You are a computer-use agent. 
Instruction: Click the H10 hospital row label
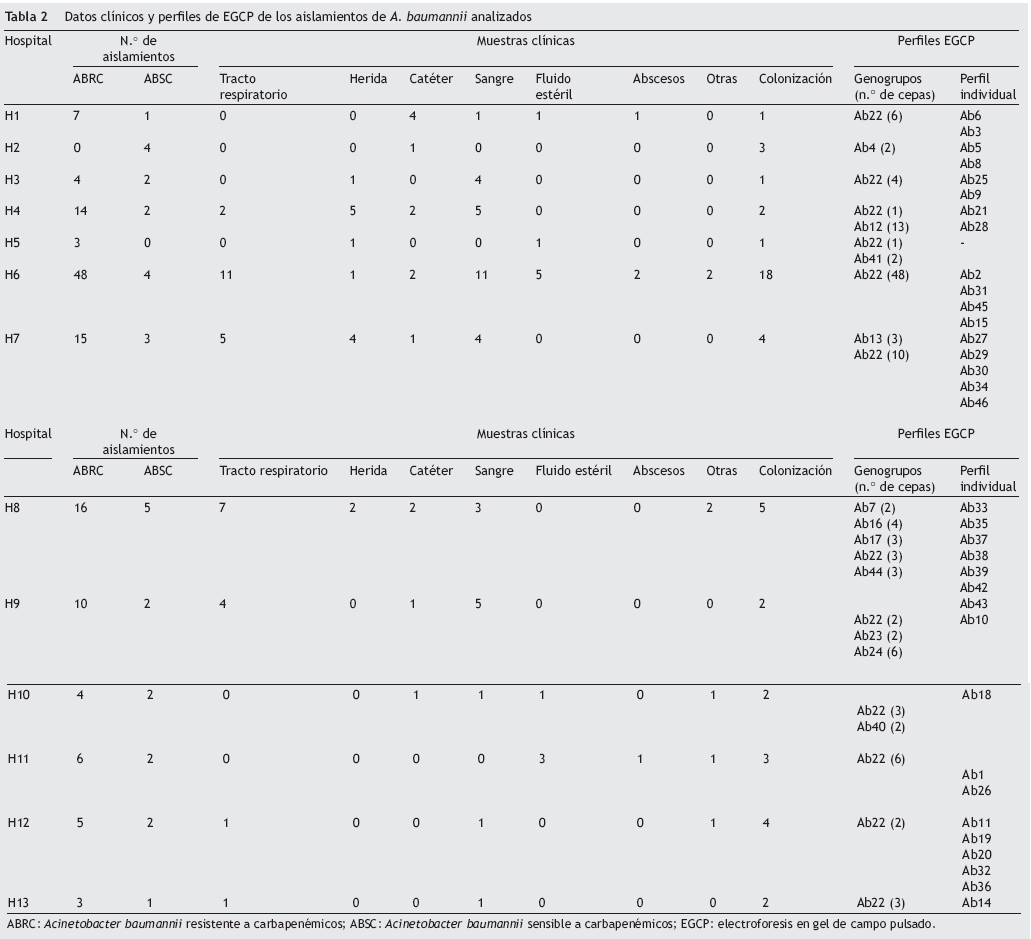20,695
